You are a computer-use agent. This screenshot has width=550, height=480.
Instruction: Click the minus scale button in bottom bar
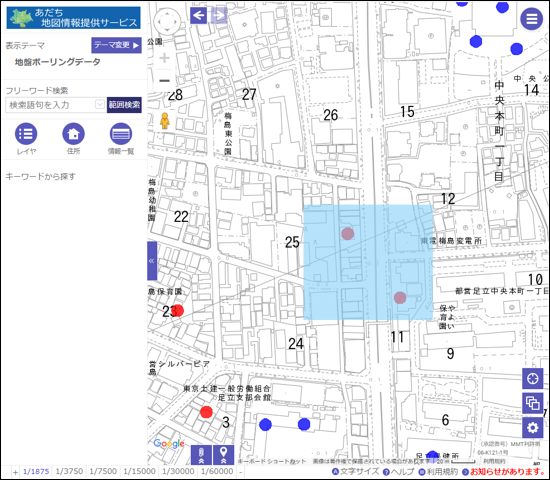point(240,472)
